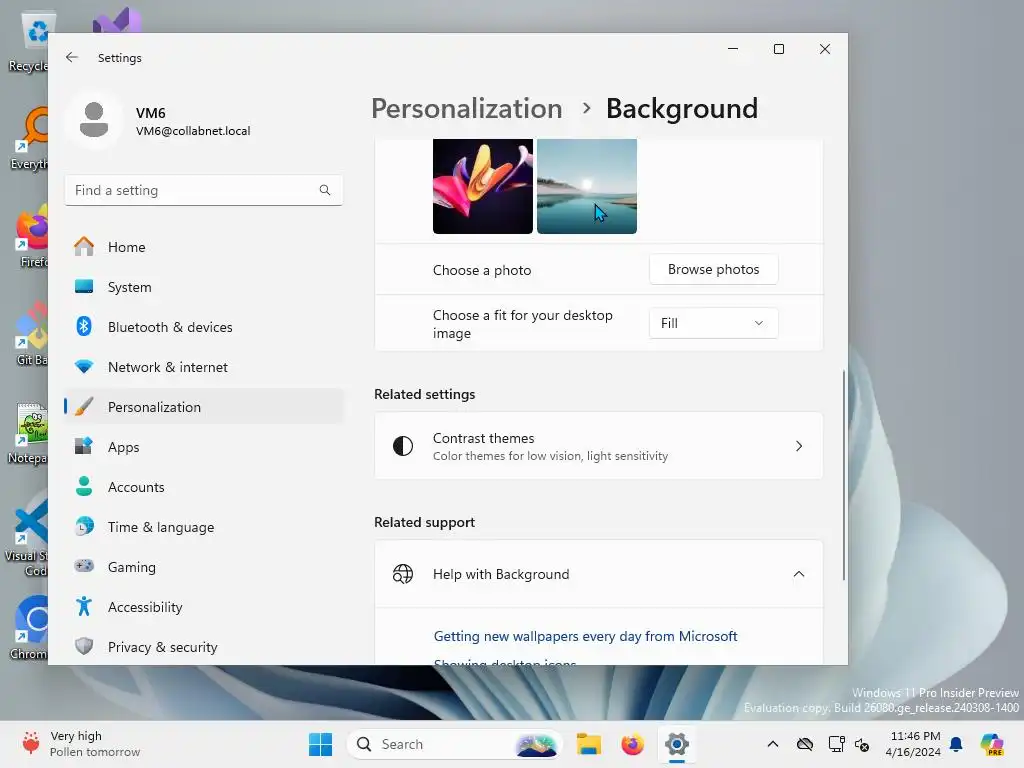This screenshot has width=1024, height=768.
Task: Click the Bluetooth icon in sidebar
Action: tap(84, 327)
